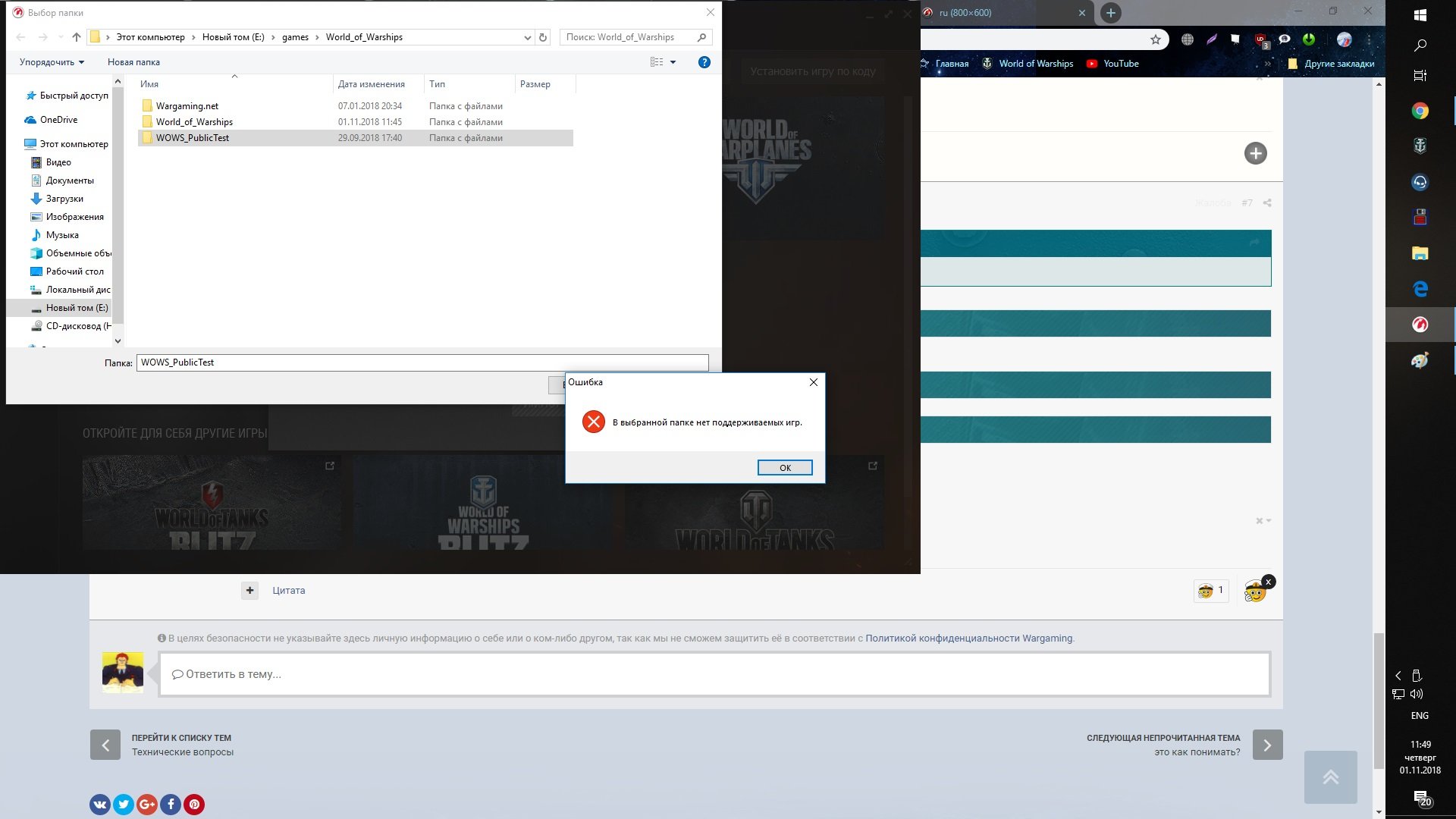Sort by Размер column header
This screenshot has width=1456, height=819.
click(535, 84)
